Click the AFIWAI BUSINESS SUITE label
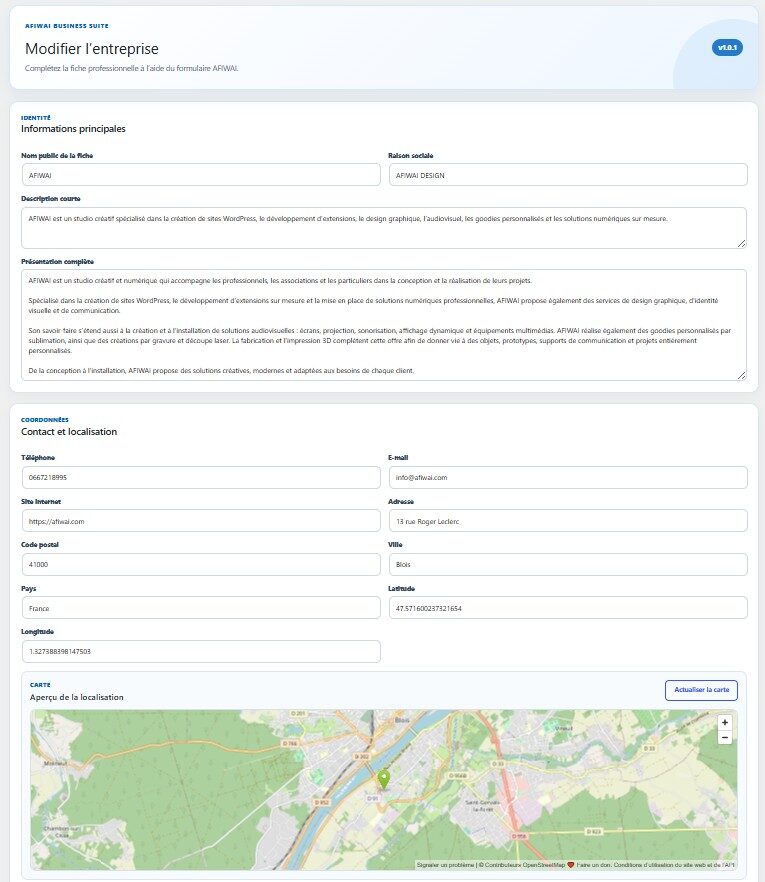 66,26
